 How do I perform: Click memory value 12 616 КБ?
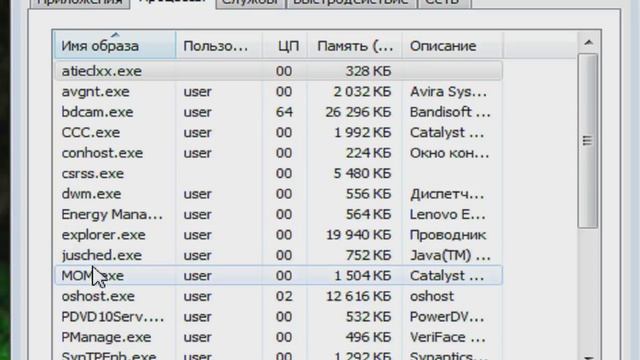(358, 296)
